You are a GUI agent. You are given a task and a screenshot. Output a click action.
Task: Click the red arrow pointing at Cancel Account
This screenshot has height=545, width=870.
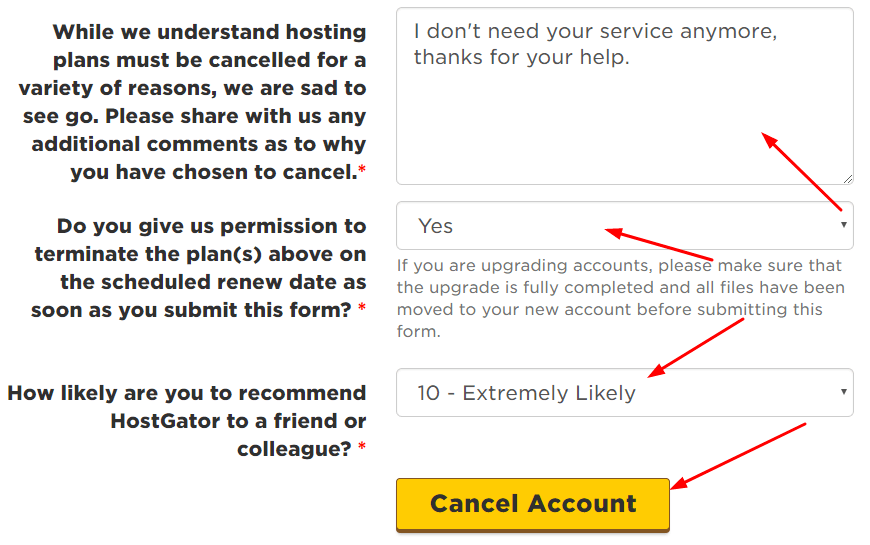coord(738,455)
